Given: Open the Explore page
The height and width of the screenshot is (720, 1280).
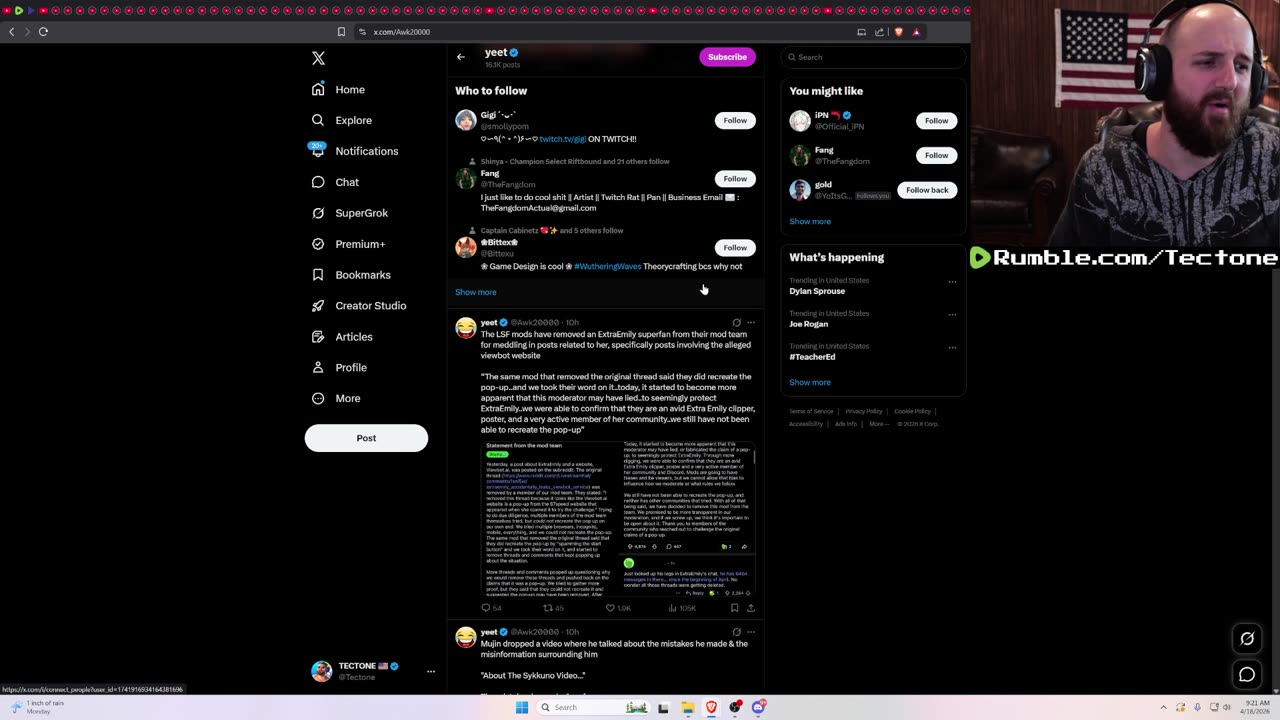Looking at the screenshot, I should pos(342,120).
